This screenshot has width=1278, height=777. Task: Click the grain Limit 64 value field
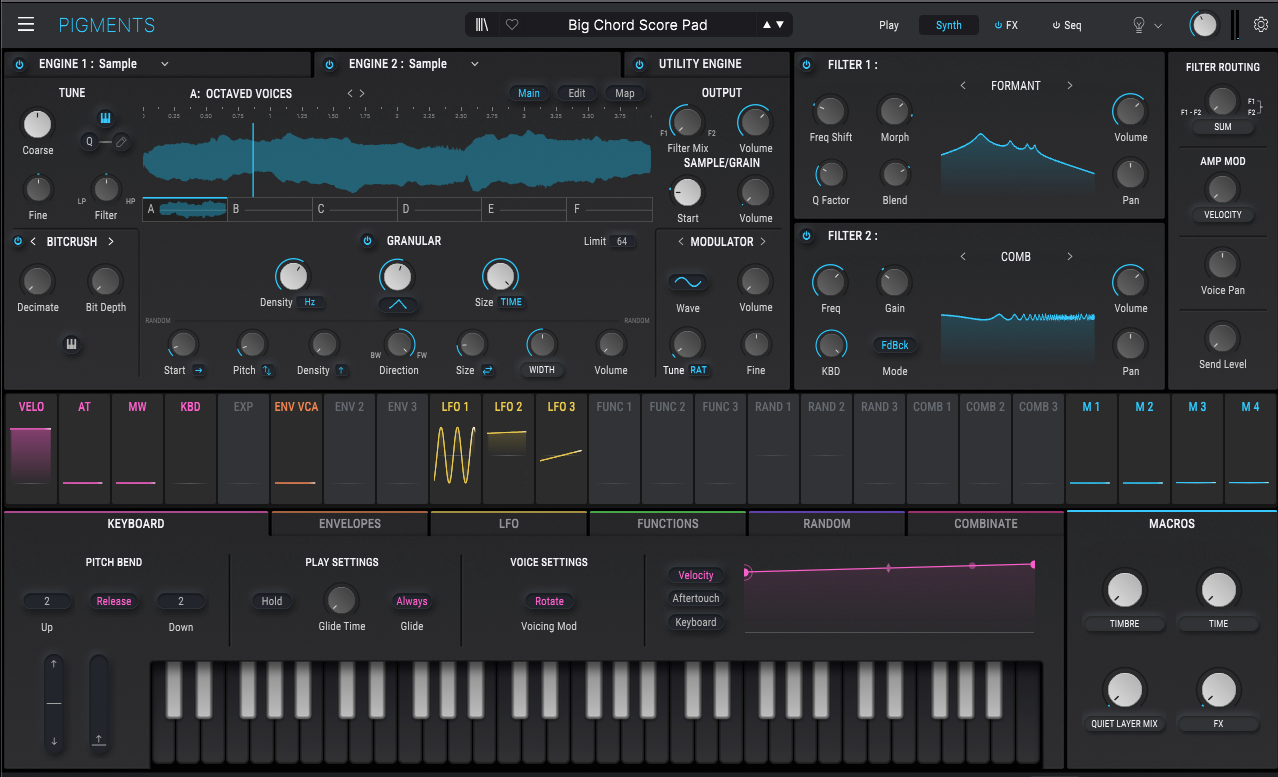[622, 241]
